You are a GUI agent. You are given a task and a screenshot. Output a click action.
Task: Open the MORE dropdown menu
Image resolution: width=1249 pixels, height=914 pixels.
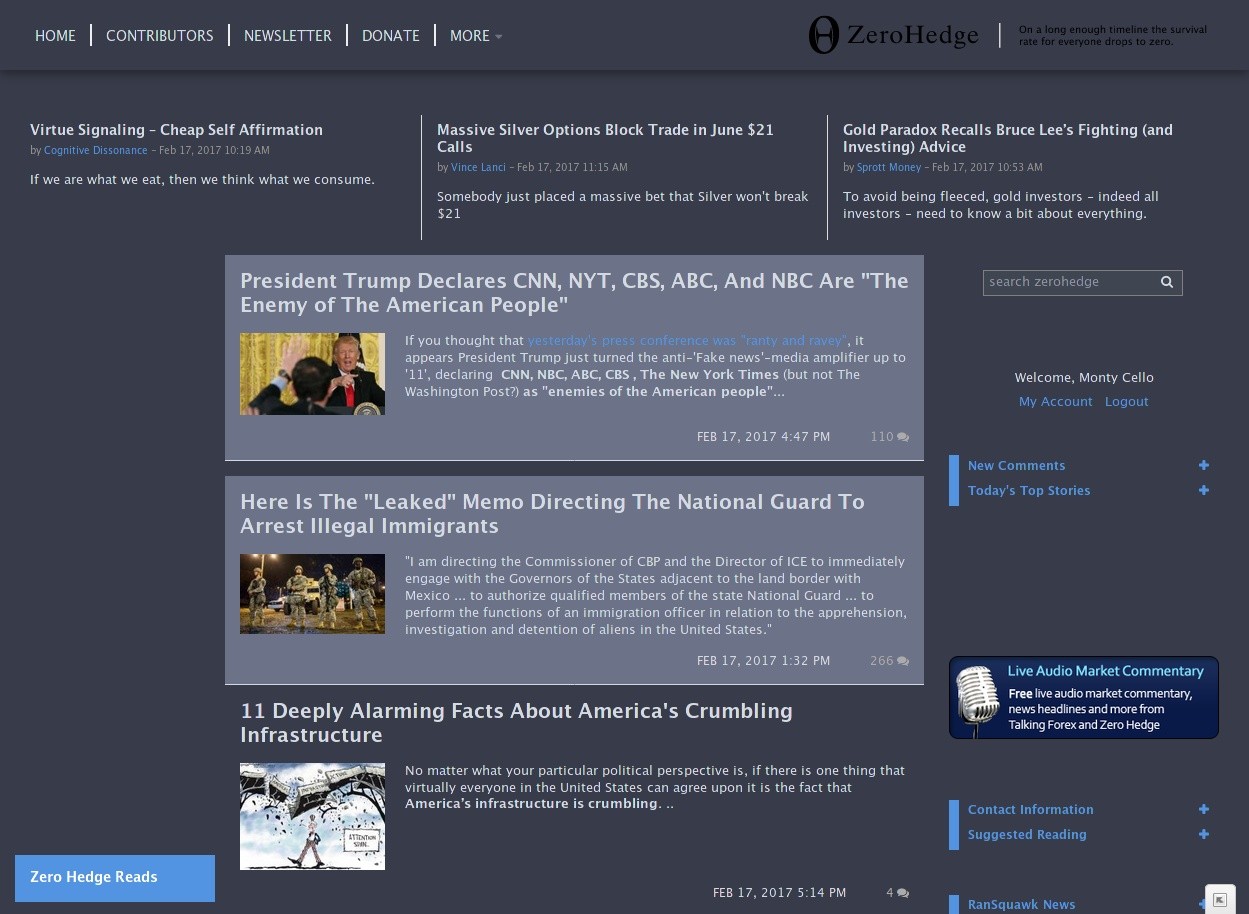pyautogui.click(x=476, y=35)
